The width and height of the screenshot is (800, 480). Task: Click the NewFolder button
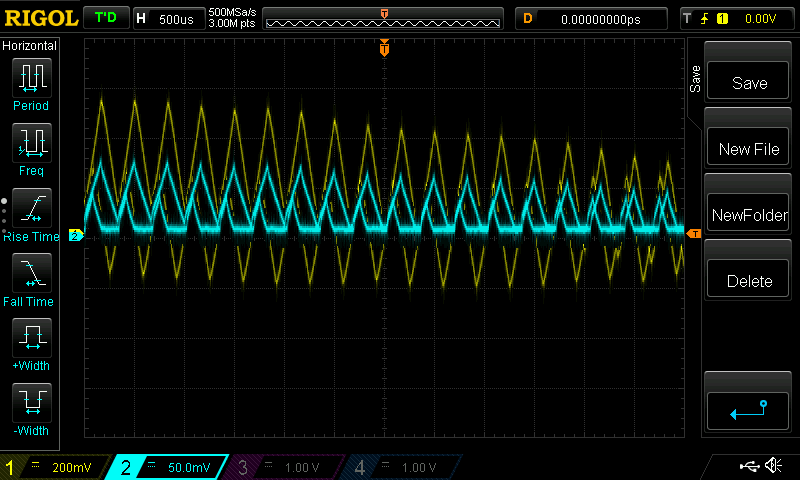coord(748,215)
